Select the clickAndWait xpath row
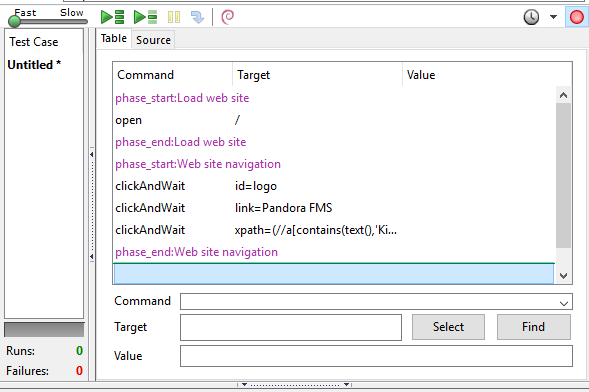 pyautogui.click(x=334, y=230)
